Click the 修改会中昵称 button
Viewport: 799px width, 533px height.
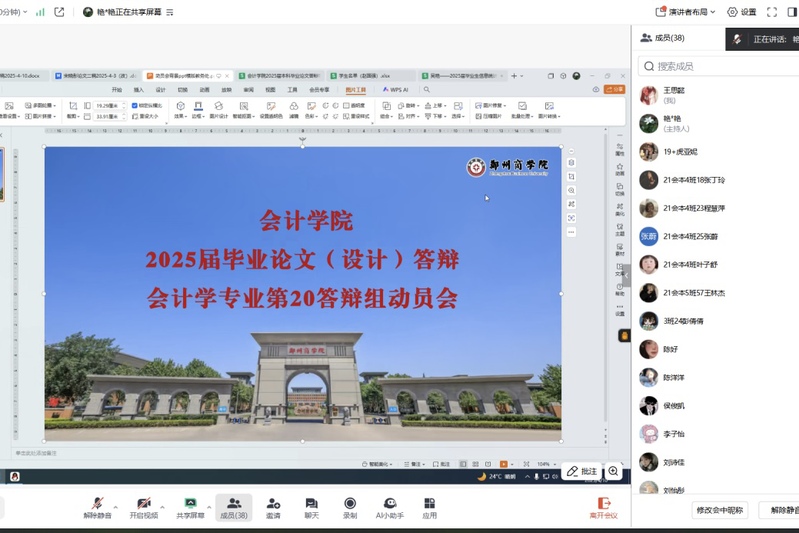[720, 510]
